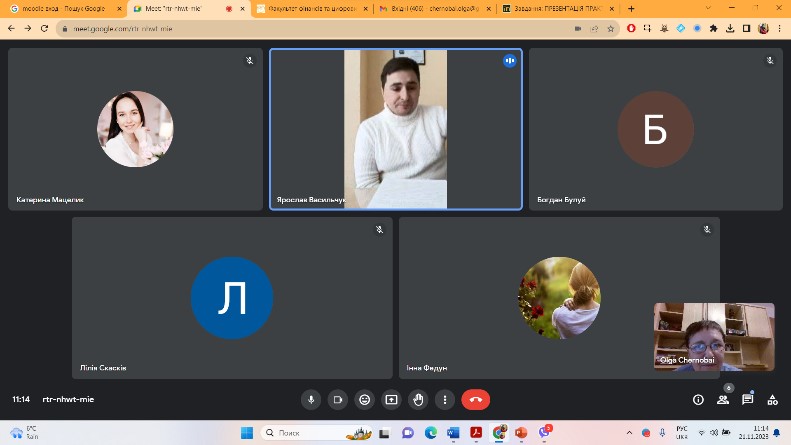This screenshot has width=791, height=445.
Task: Click the Б avatar of Богдан Булуй
Action: point(655,129)
